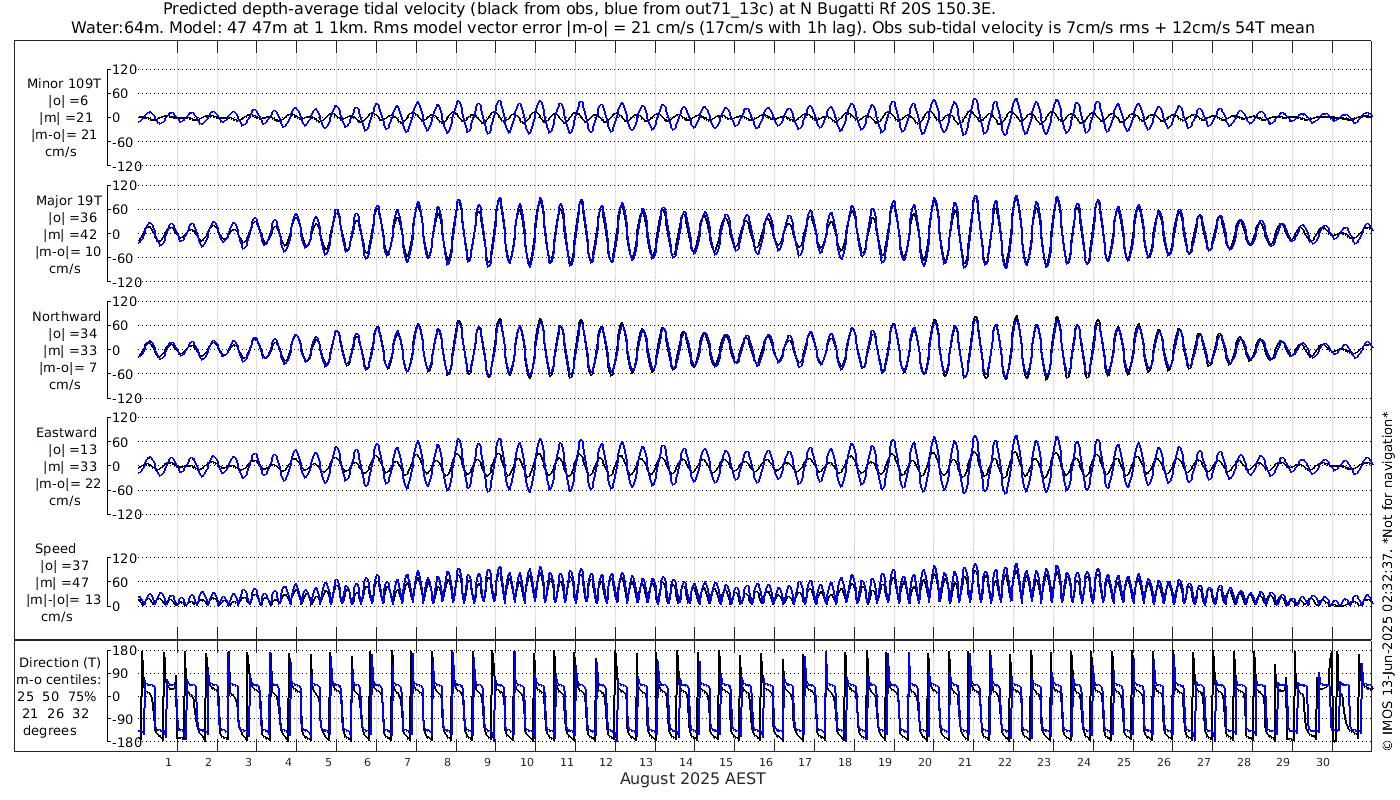Click the 'Water:64m. Model:' subtitle line
The width and height of the screenshot is (1400, 800).
(693, 27)
